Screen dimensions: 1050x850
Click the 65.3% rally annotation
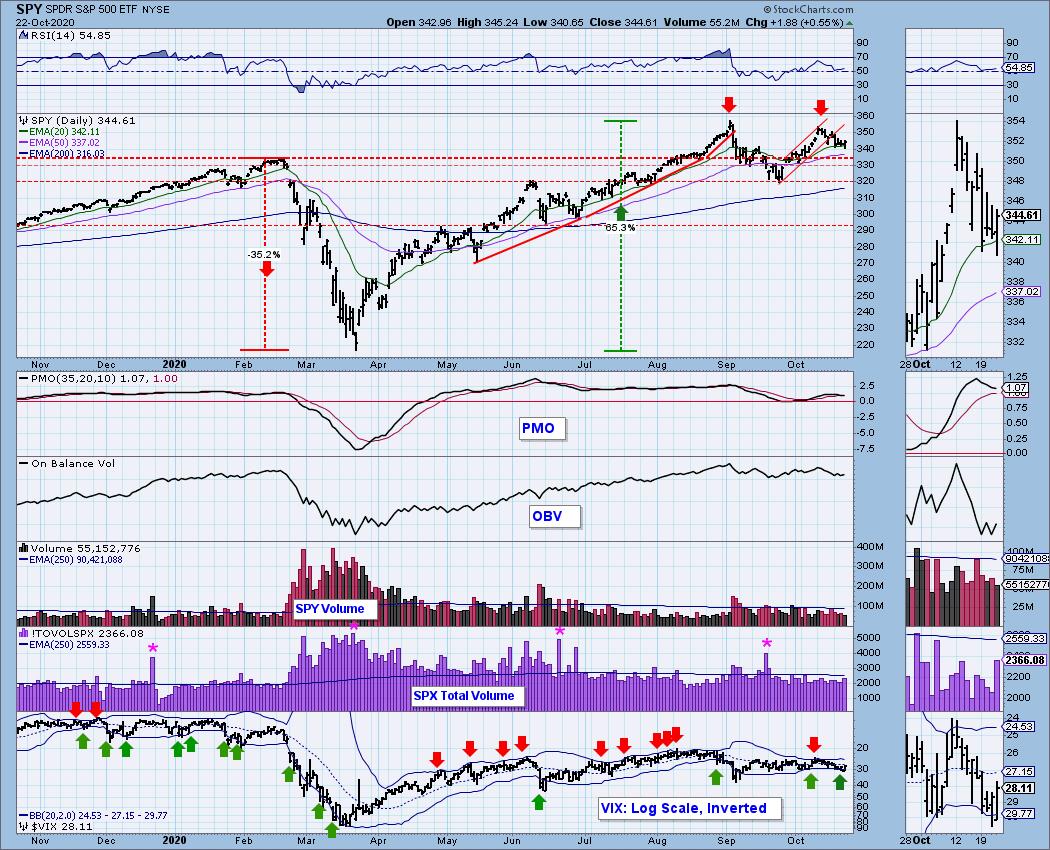pyautogui.click(x=620, y=228)
